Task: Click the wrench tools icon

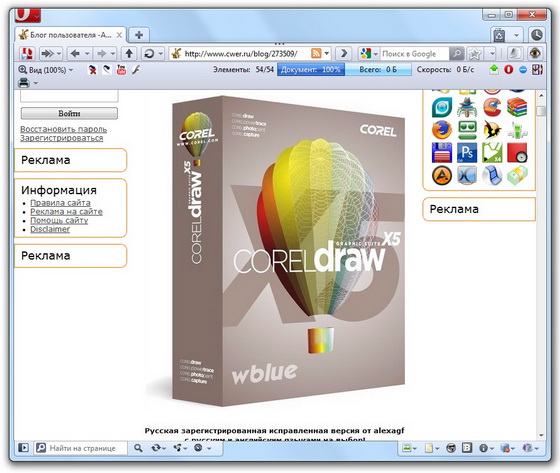Action: tap(136, 70)
